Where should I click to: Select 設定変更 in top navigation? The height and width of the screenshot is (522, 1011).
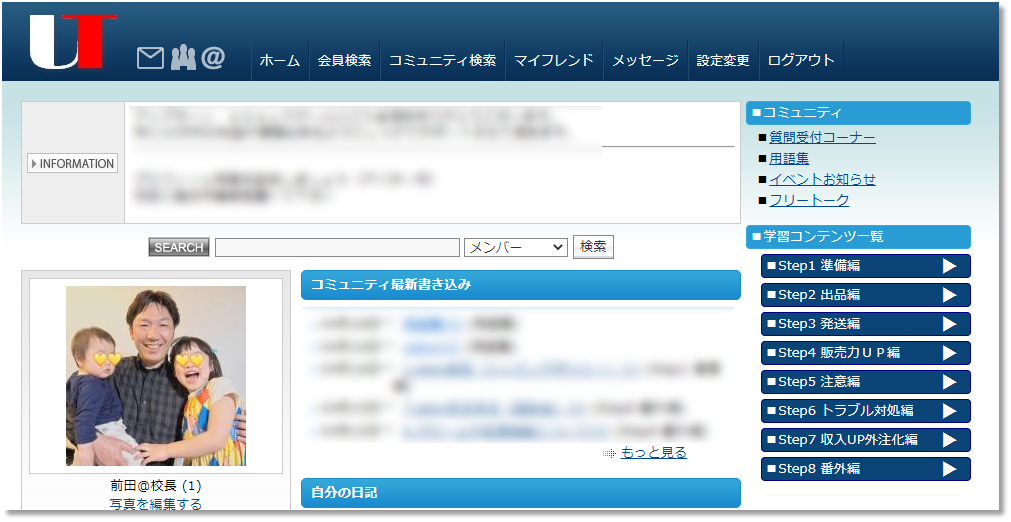pos(723,60)
